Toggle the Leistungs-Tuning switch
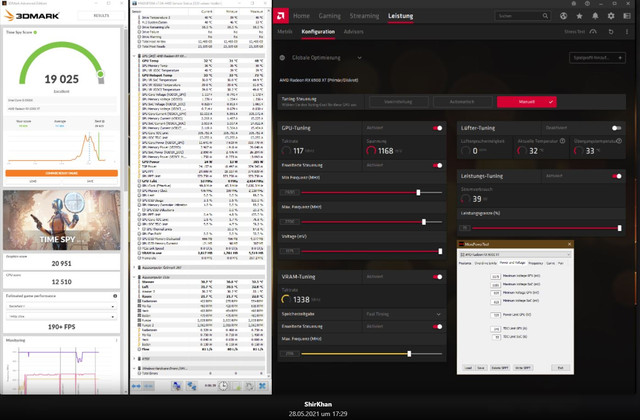Viewport: 640px width, 420px height. (617, 176)
